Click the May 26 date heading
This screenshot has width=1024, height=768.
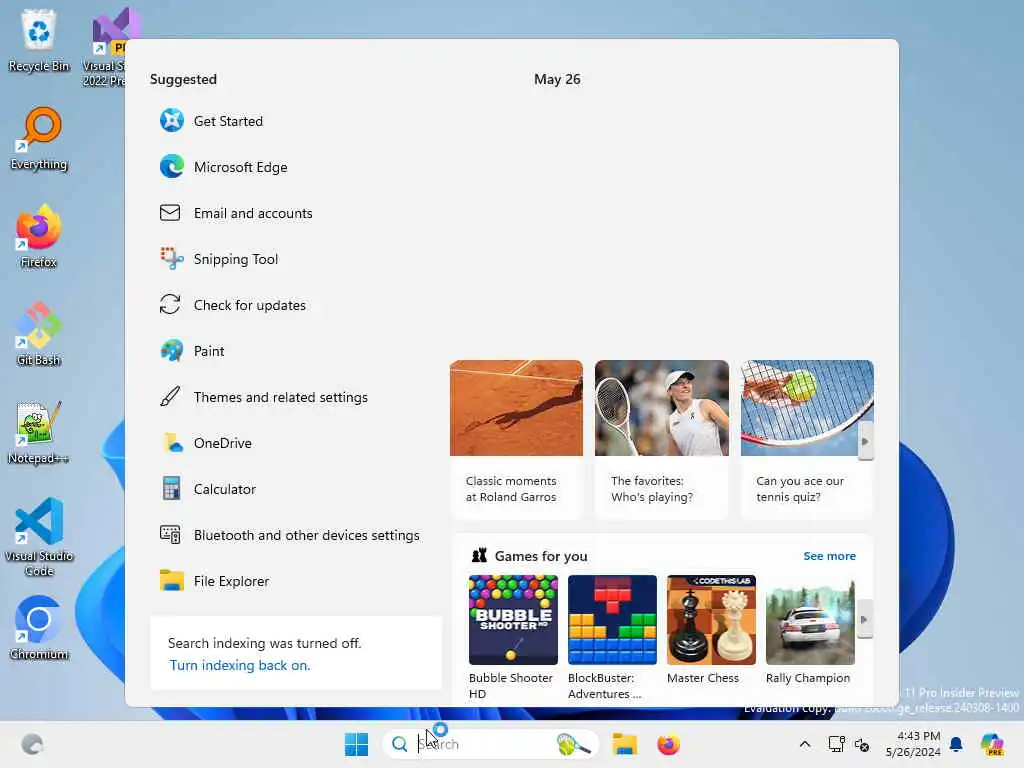557,79
